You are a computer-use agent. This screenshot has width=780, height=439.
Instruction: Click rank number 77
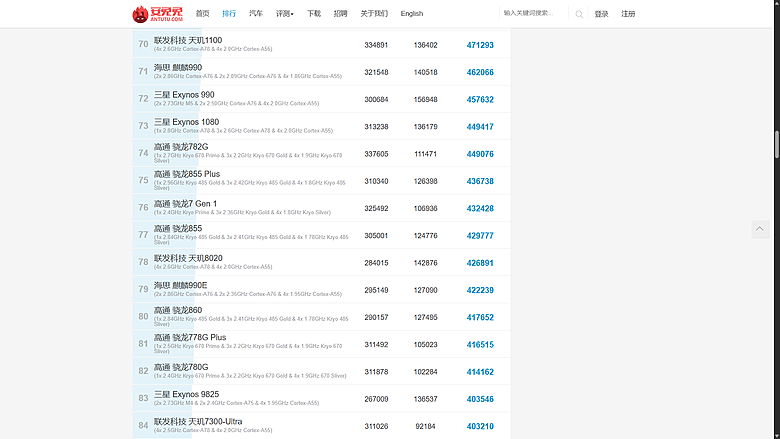point(143,235)
